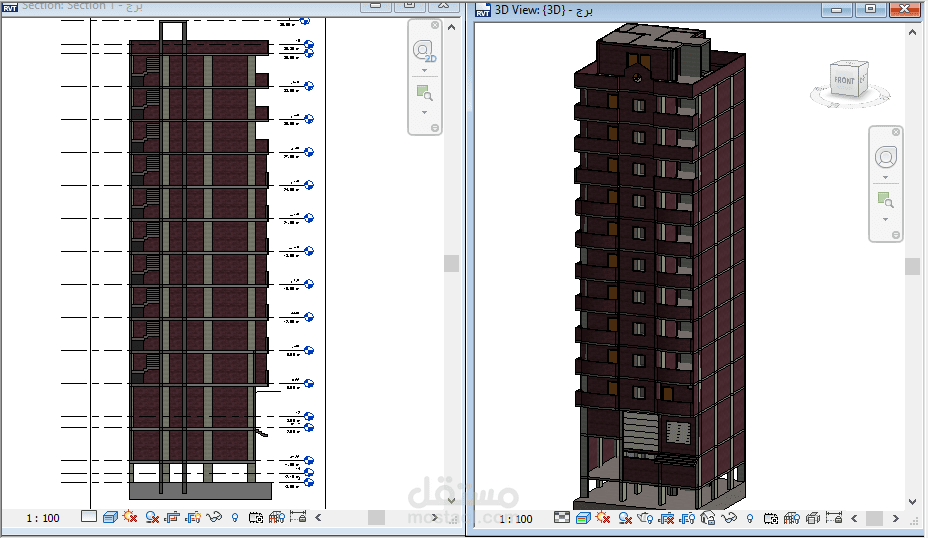Close the Section view navigation bar
Viewport: 928px width, 538px height.
point(435,25)
